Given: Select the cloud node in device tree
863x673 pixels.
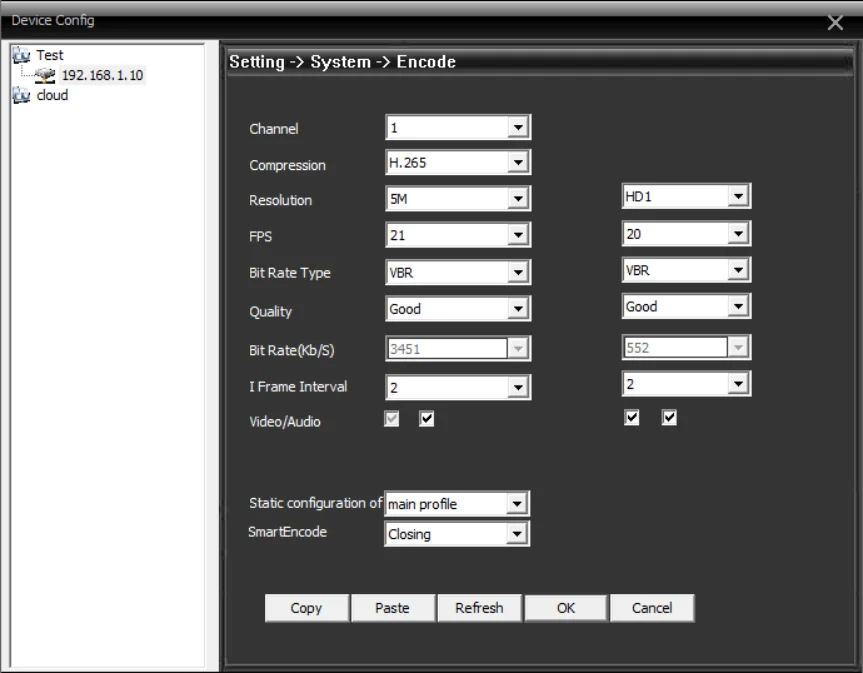Looking at the screenshot, I should coord(52,96).
